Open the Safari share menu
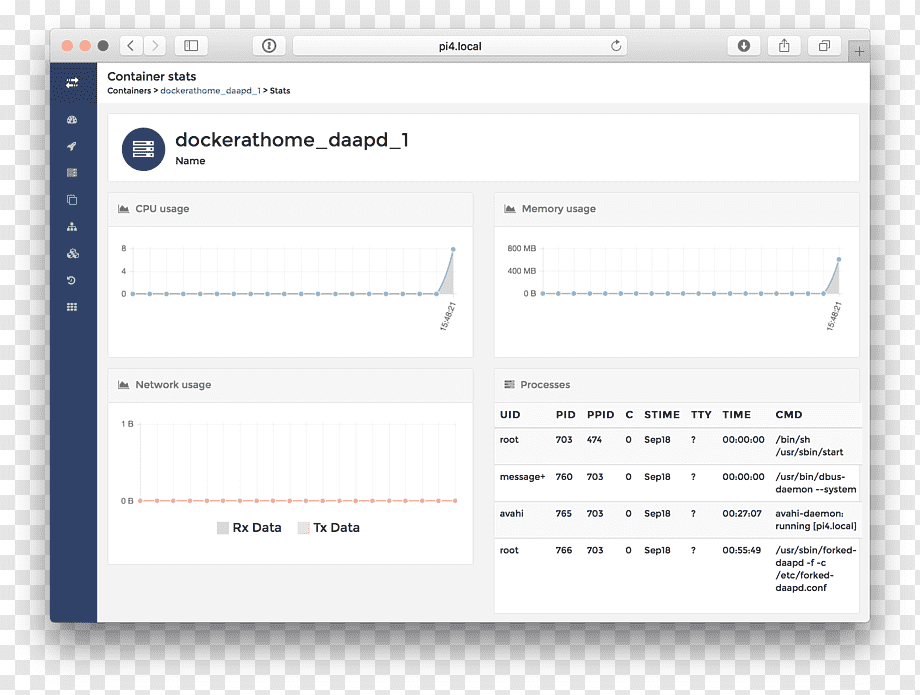Screen dimensions: 920x695 point(784,46)
